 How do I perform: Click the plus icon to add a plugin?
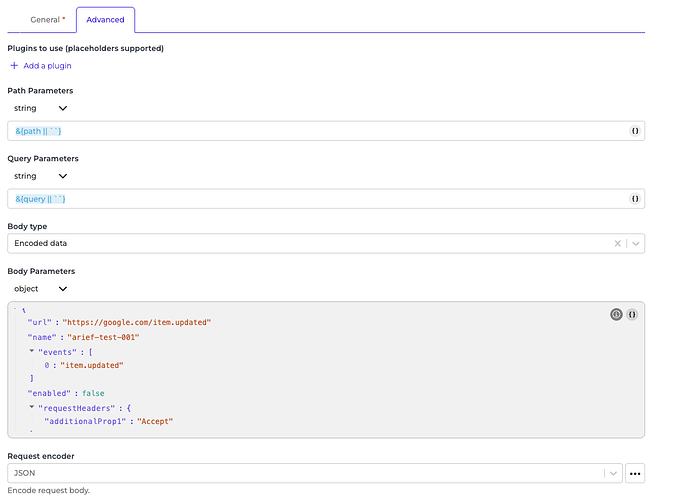[14, 66]
